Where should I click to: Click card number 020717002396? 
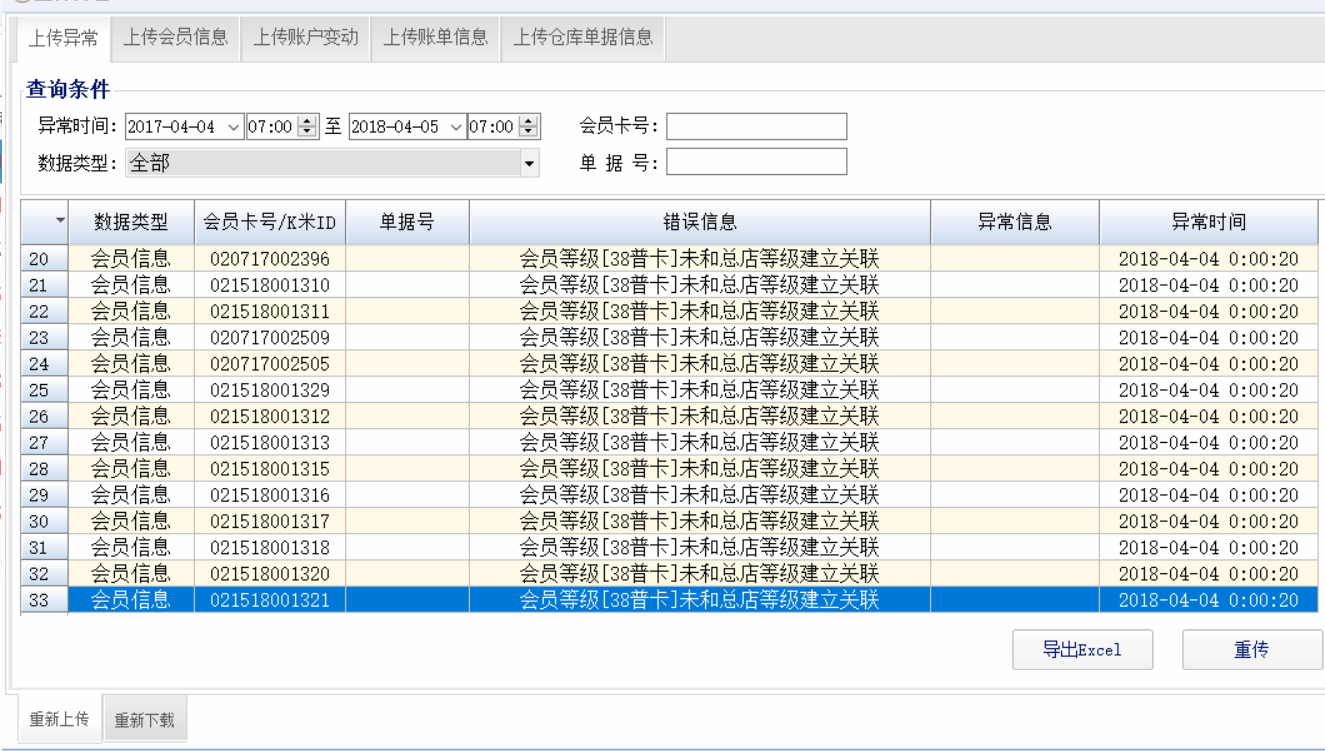tap(270, 259)
